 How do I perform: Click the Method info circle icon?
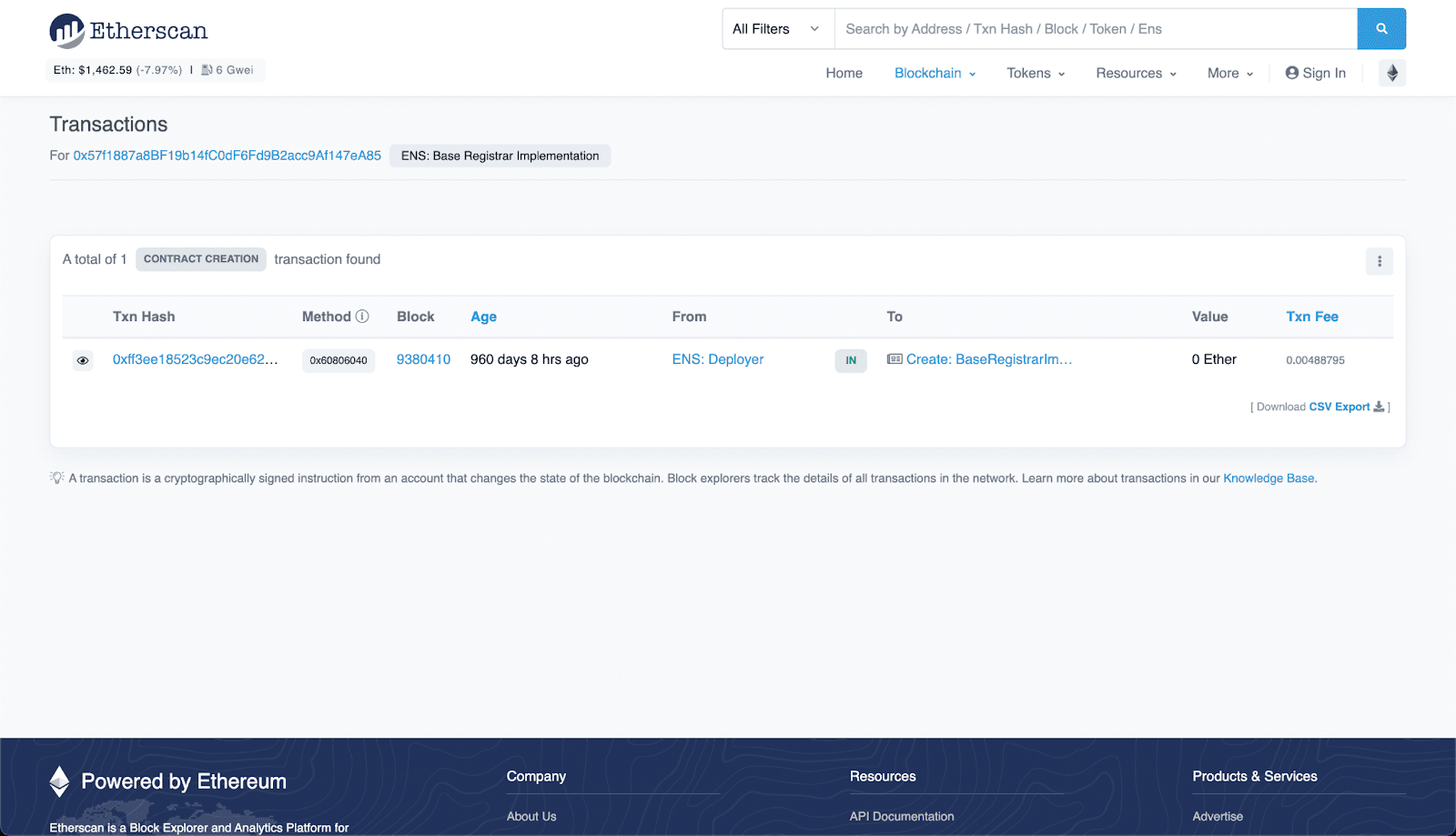click(362, 317)
